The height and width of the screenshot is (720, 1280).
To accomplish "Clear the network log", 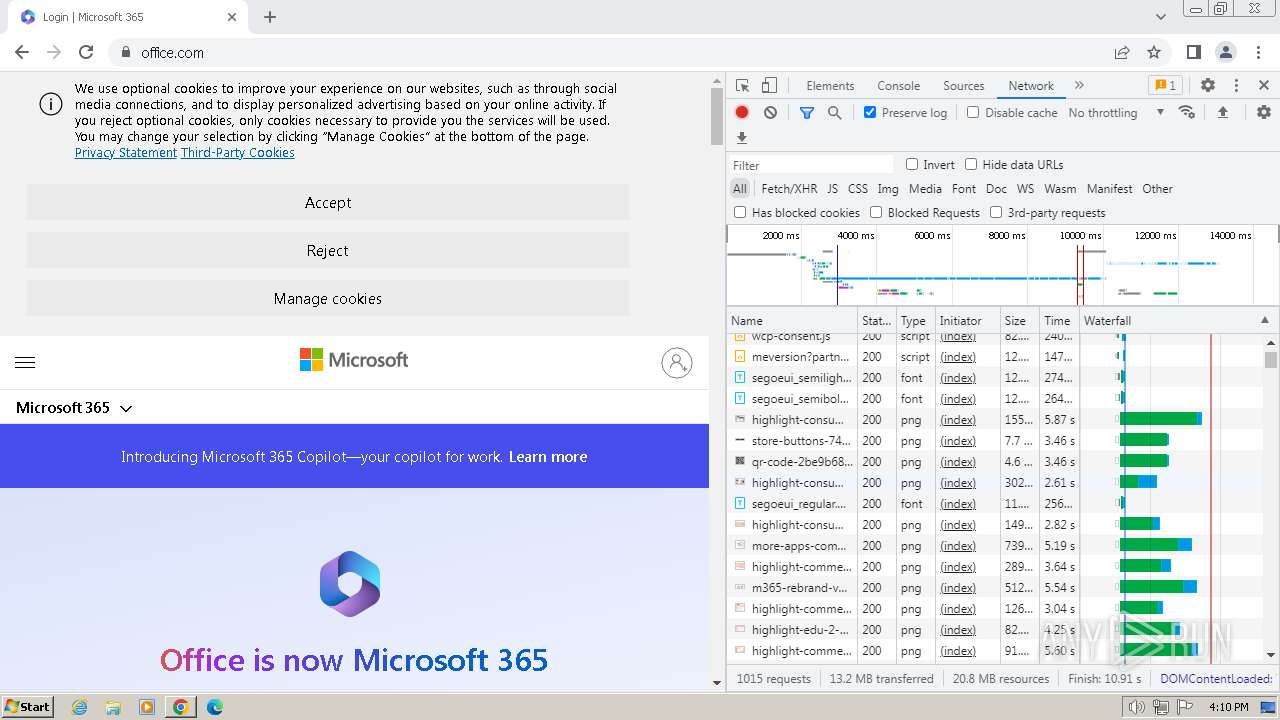I will [x=770, y=113].
